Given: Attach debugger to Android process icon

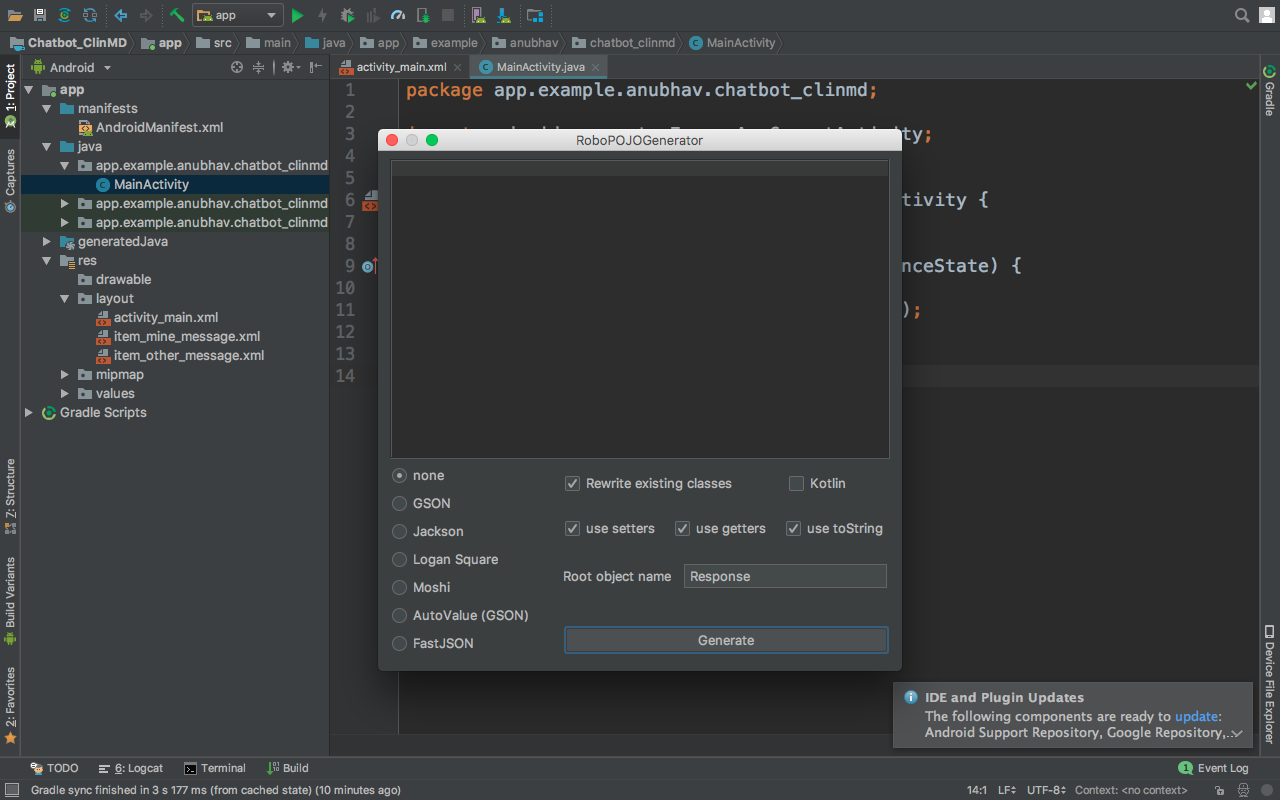Looking at the screenshot, I should 423,15.
